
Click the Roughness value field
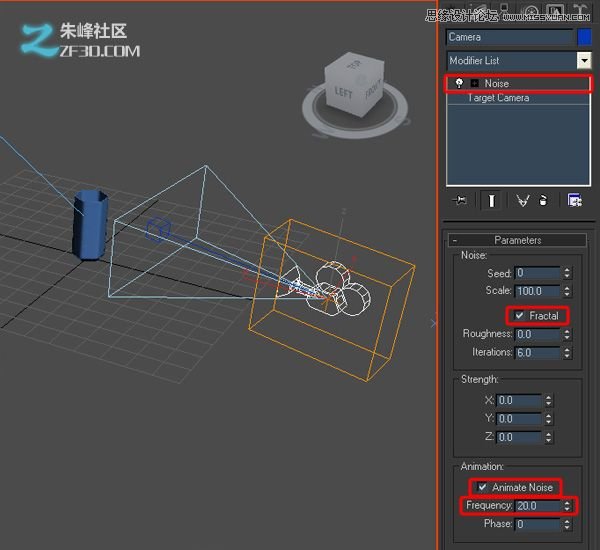click(537, 334)
